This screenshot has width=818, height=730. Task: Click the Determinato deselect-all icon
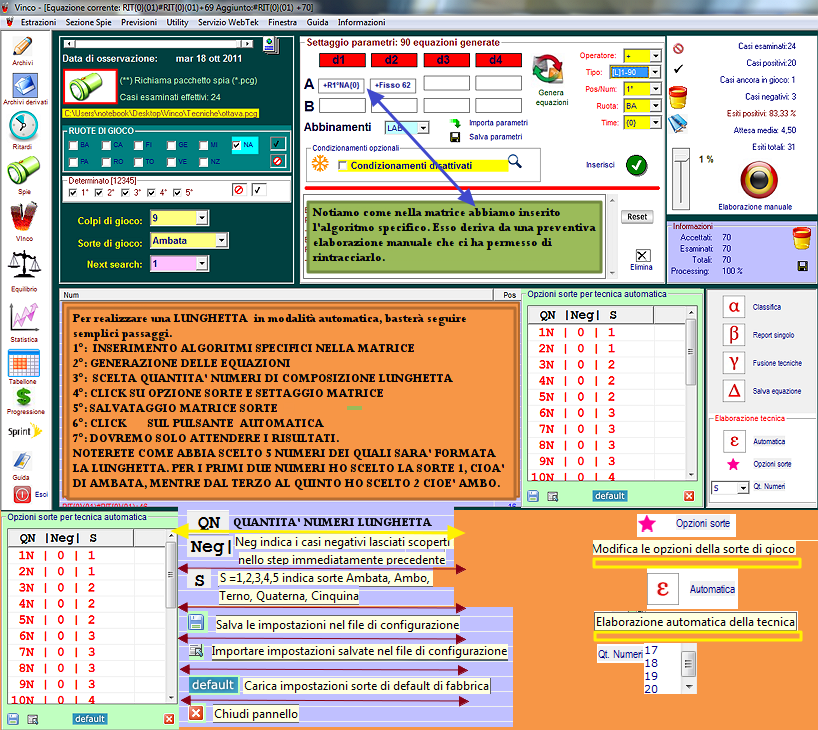(x=239, y=189)
